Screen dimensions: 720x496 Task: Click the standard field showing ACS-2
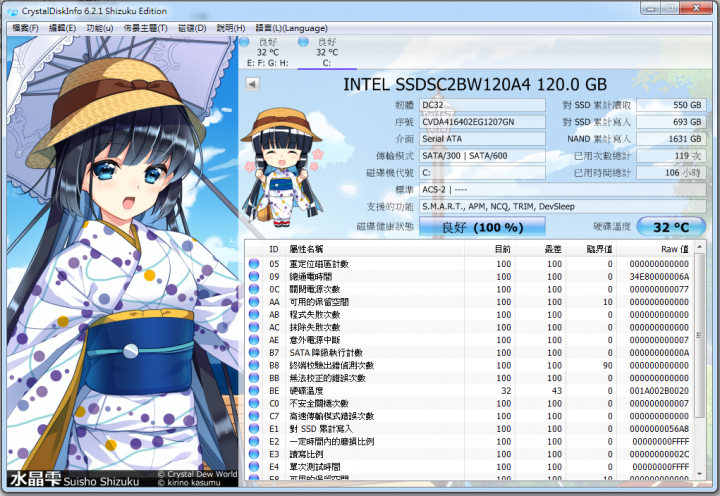tap(562, 190)
